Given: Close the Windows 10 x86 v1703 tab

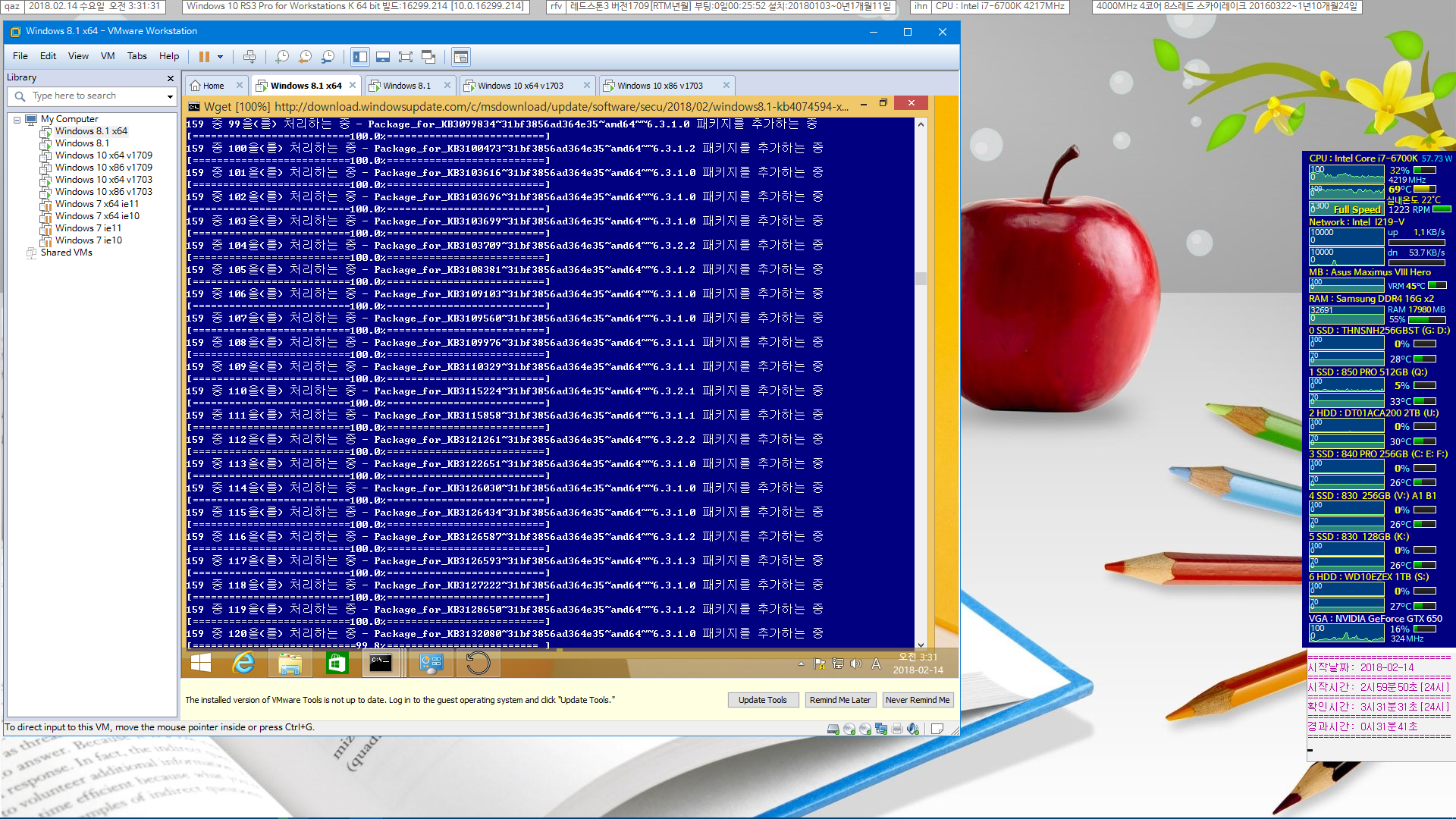Looking at the screenshot, I should [726, 85].
